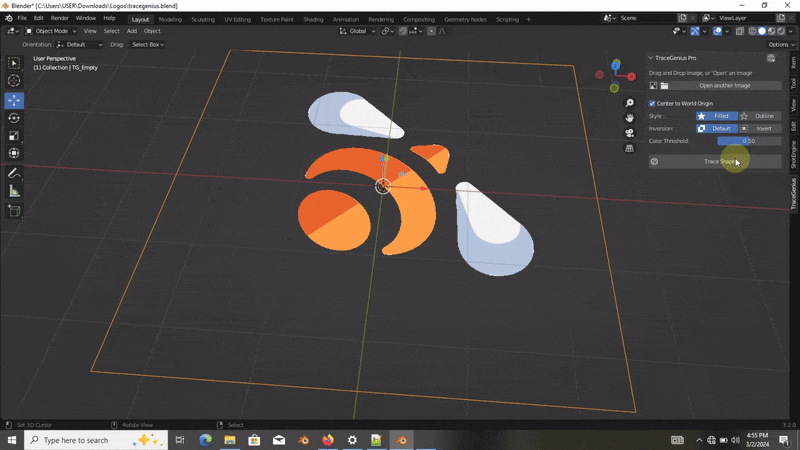800x450 pixels.
Task: Toggle proportional editing in header
Action: click(432, 31)
